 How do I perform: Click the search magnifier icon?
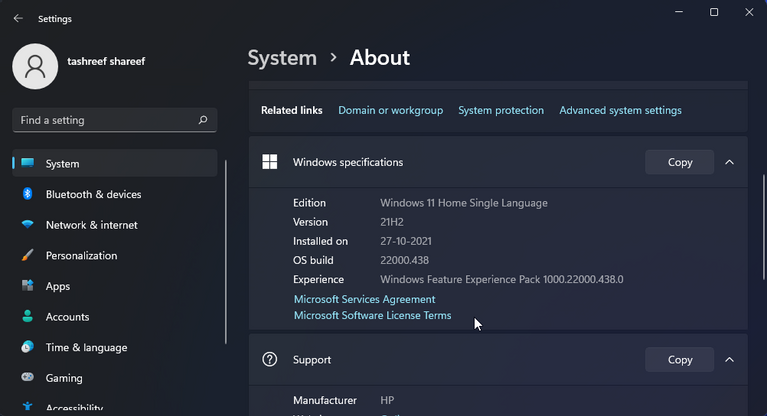pos(203,120)
